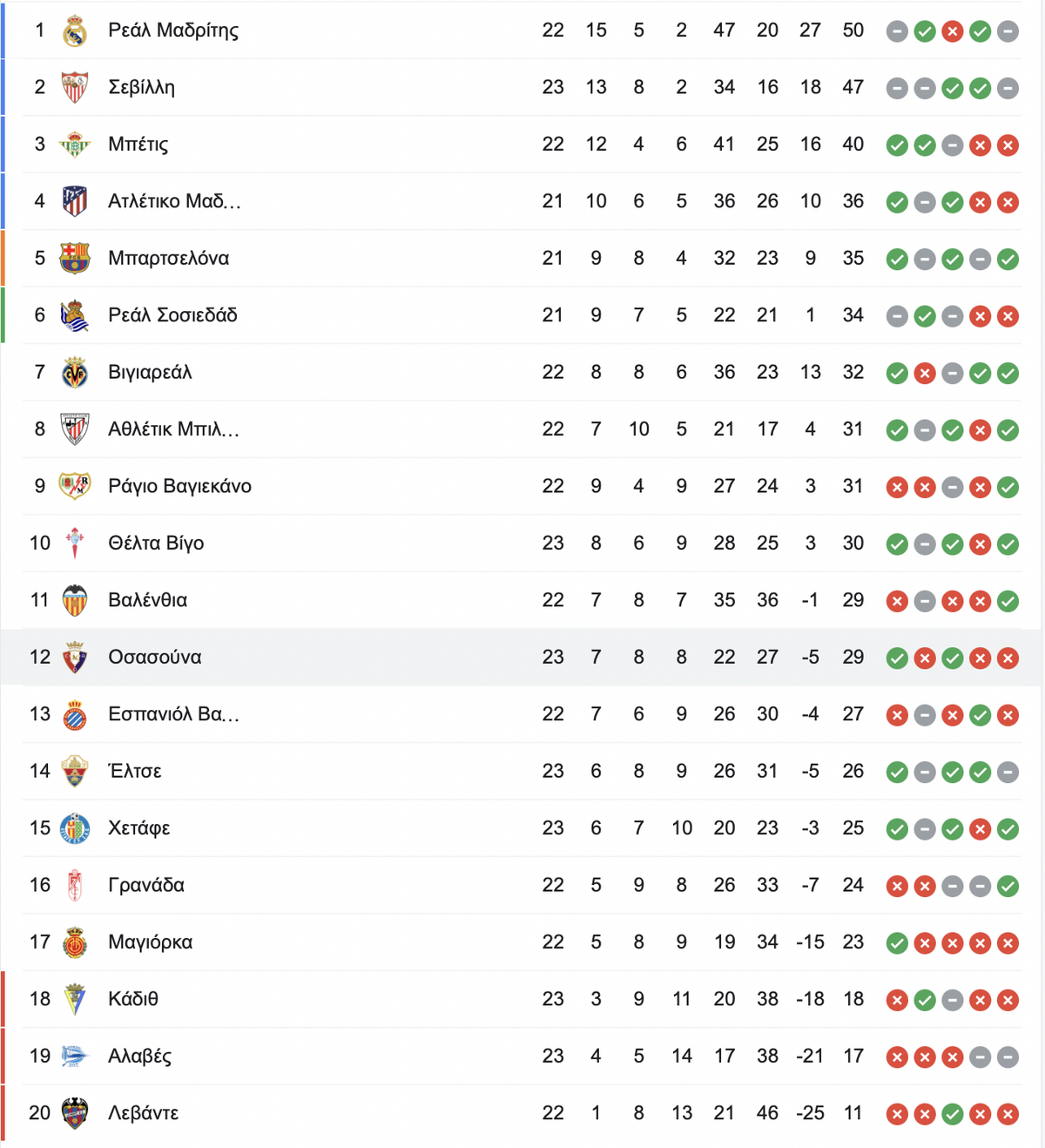This screenshot has height=1148, width=1045.
Task: Open the Θέλτα Βίγο team link
Action: tap(156, 544)
